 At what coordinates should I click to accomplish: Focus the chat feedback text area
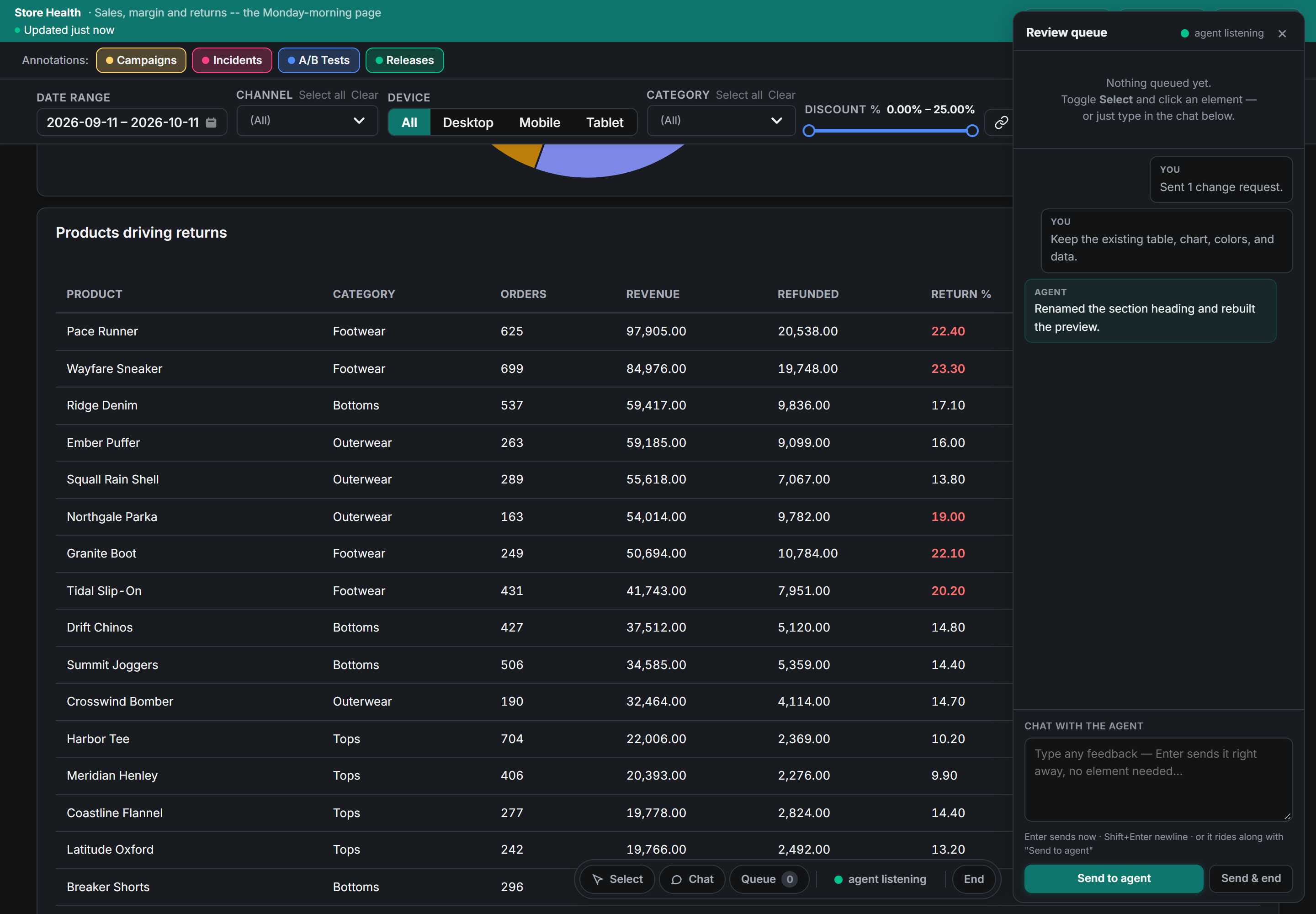coord(1158,780)
